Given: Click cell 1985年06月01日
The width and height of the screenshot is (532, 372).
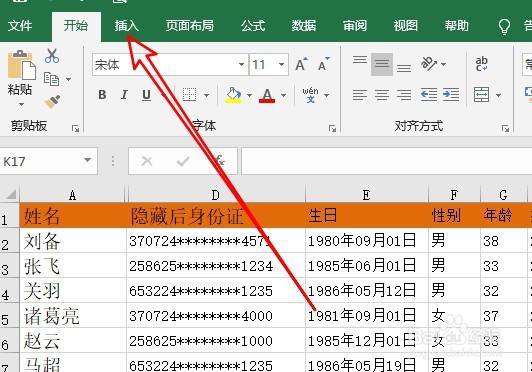Looking at the screenshot, I should point(367,266).
